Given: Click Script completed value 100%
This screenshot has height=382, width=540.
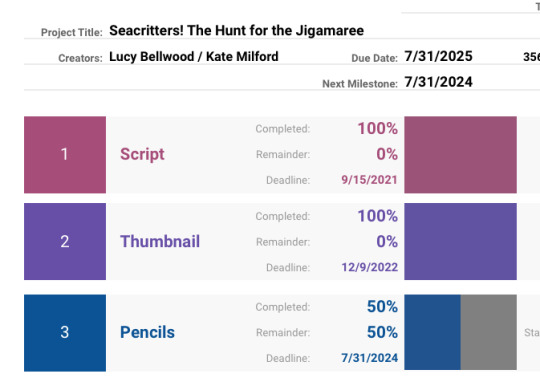Looking at the screenshot, I should 378,128.
